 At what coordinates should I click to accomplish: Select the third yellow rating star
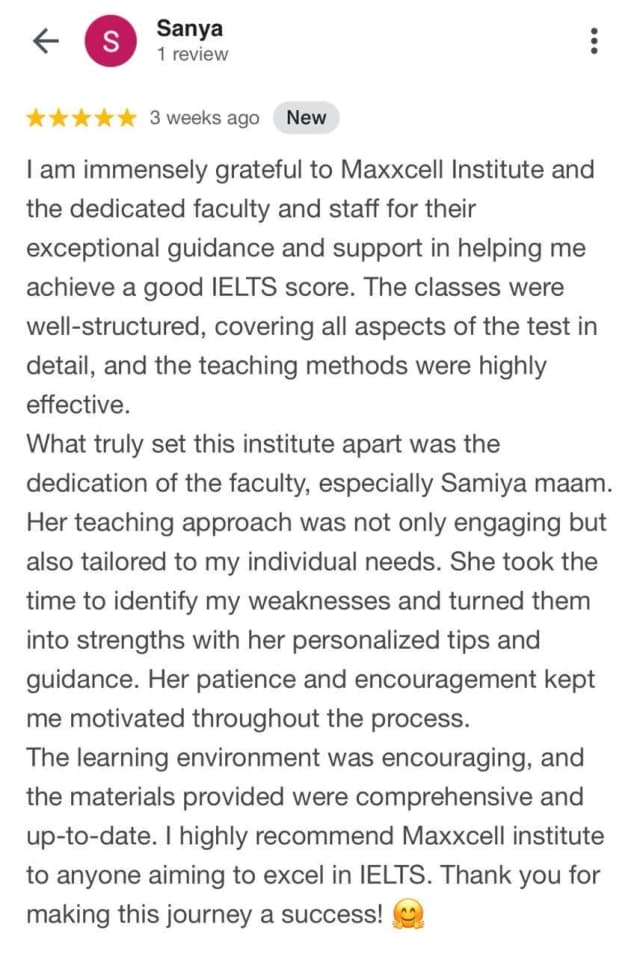tap(81, 118)
